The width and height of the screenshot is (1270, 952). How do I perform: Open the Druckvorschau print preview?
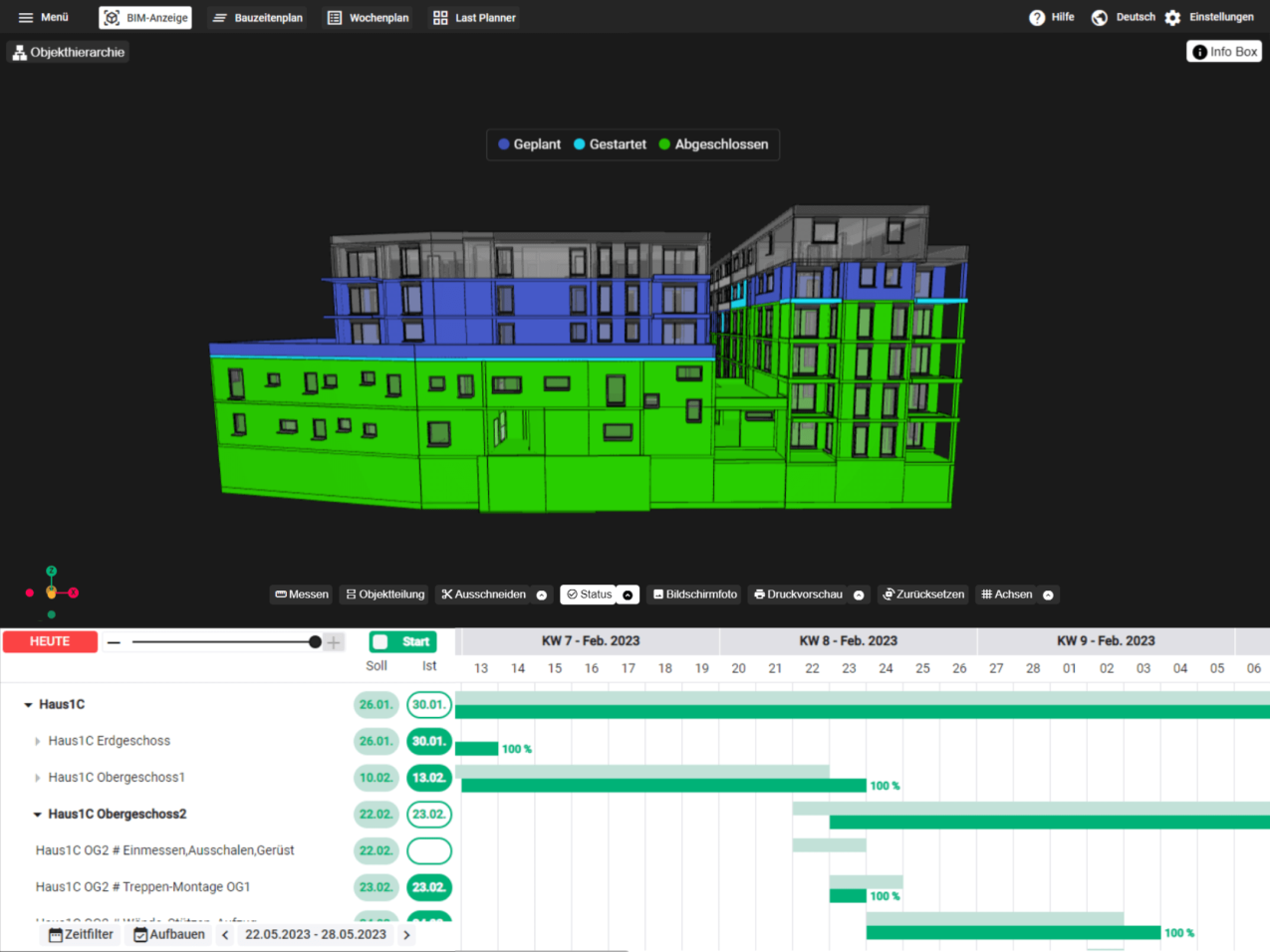(x=798, y=595)
